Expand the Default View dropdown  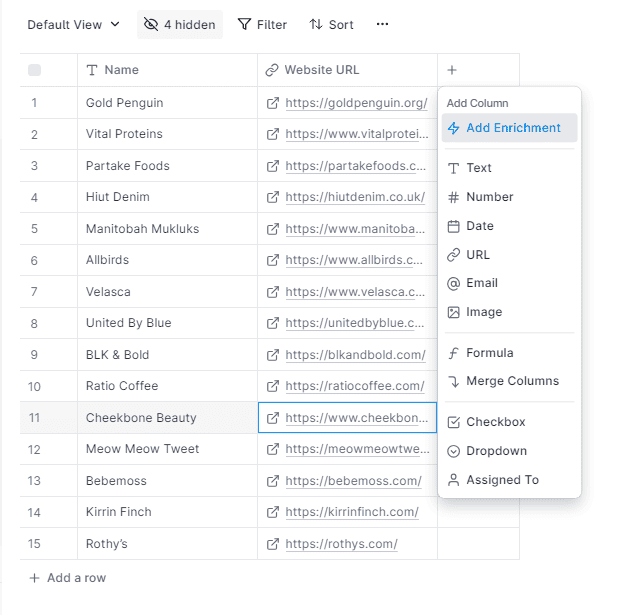[x=74, y=25]
